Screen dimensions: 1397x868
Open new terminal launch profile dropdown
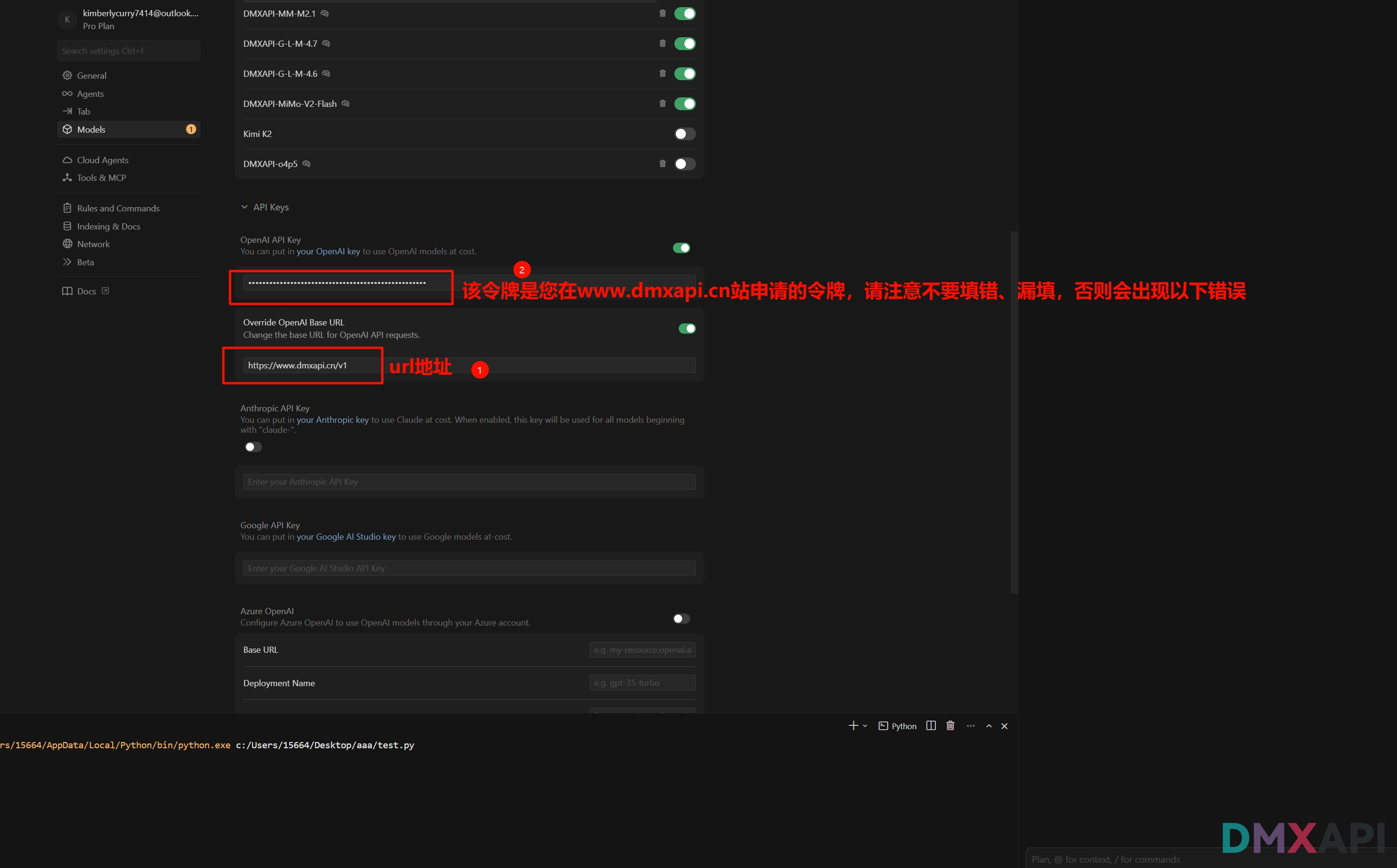865,726
